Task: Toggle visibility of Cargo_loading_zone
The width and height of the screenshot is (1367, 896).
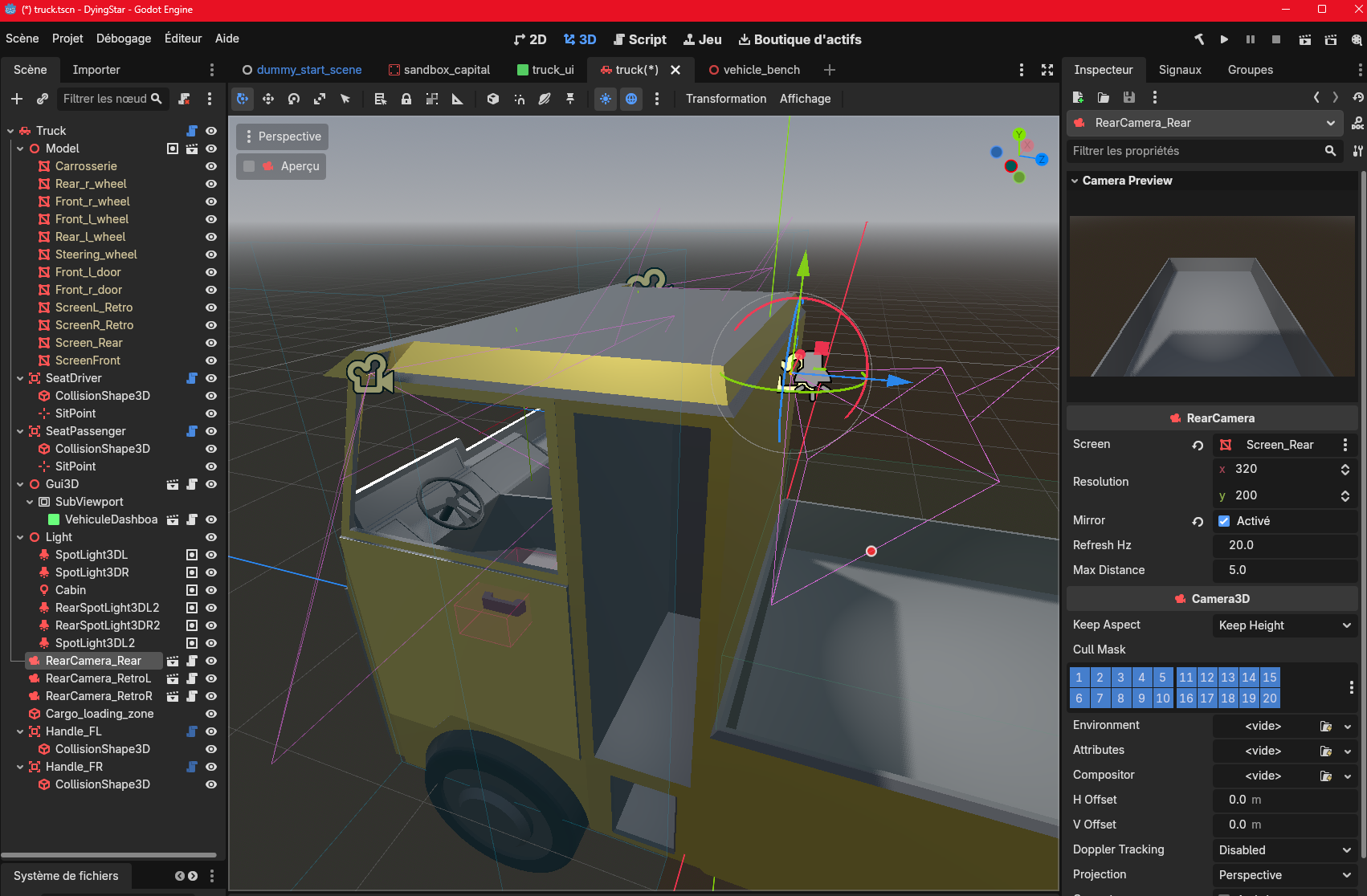Action: coord(211,714)
